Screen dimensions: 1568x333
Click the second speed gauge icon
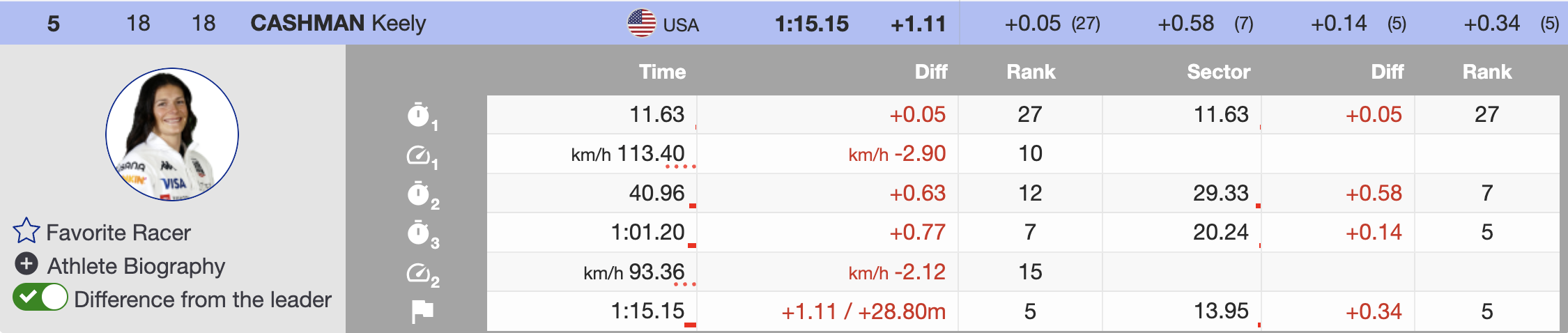tap(419, 272)
